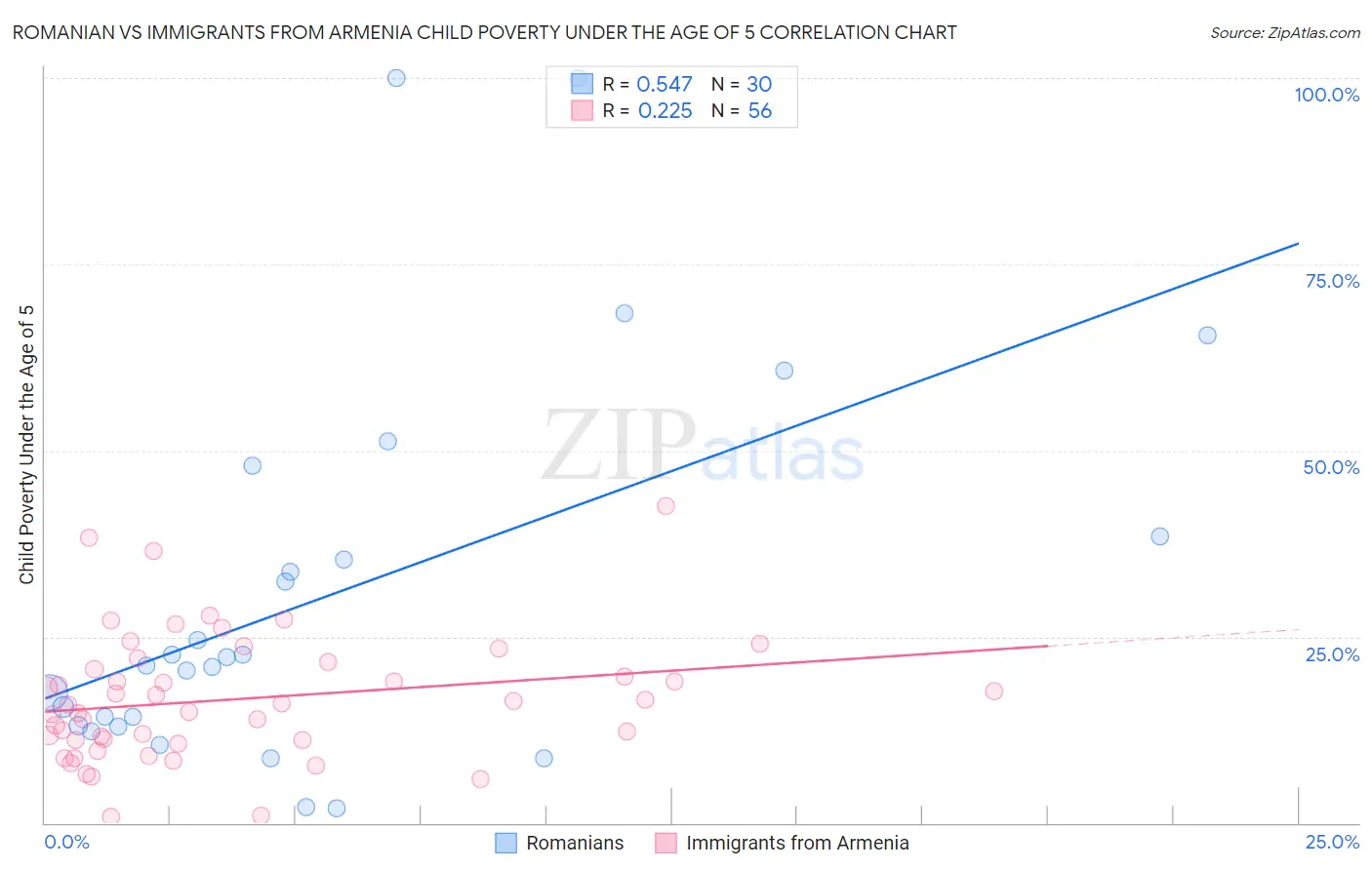Screen dimensions: 1372x870
Task: Click the 50.0% y-axis label
Action: coord(1330,467)
